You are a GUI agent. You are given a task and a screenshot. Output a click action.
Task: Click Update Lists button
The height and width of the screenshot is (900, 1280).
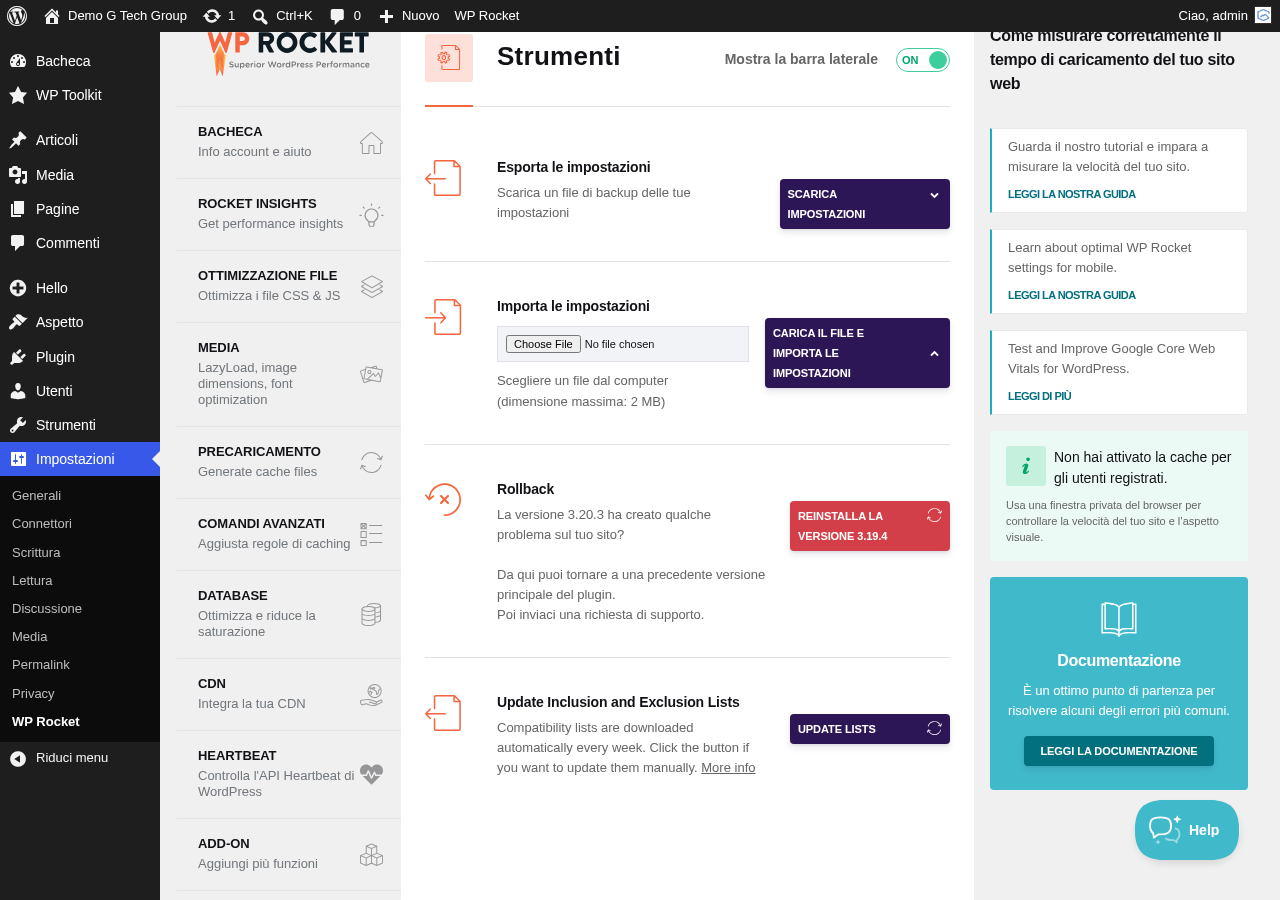click(x=870, y=729)
